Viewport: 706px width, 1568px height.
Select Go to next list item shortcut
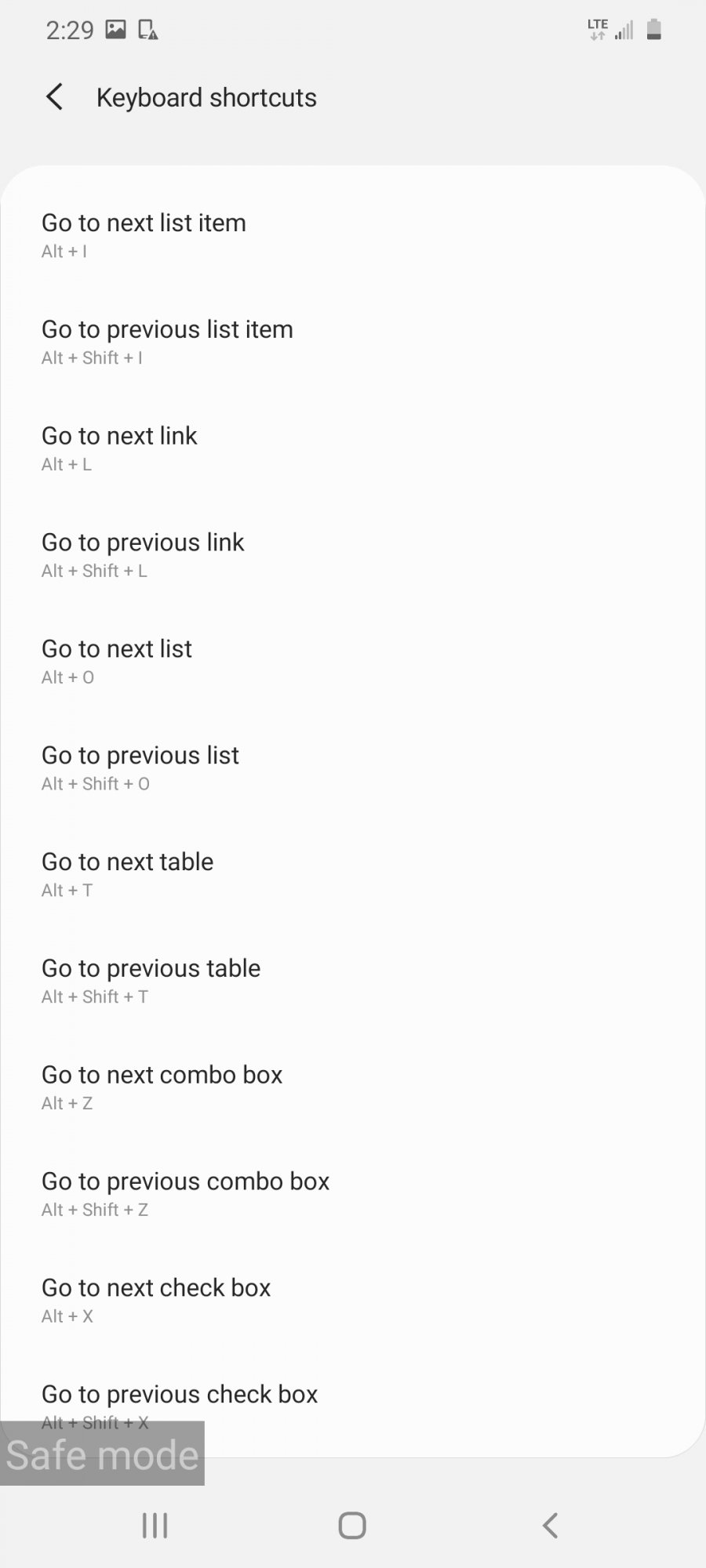(x=353, y=235)
